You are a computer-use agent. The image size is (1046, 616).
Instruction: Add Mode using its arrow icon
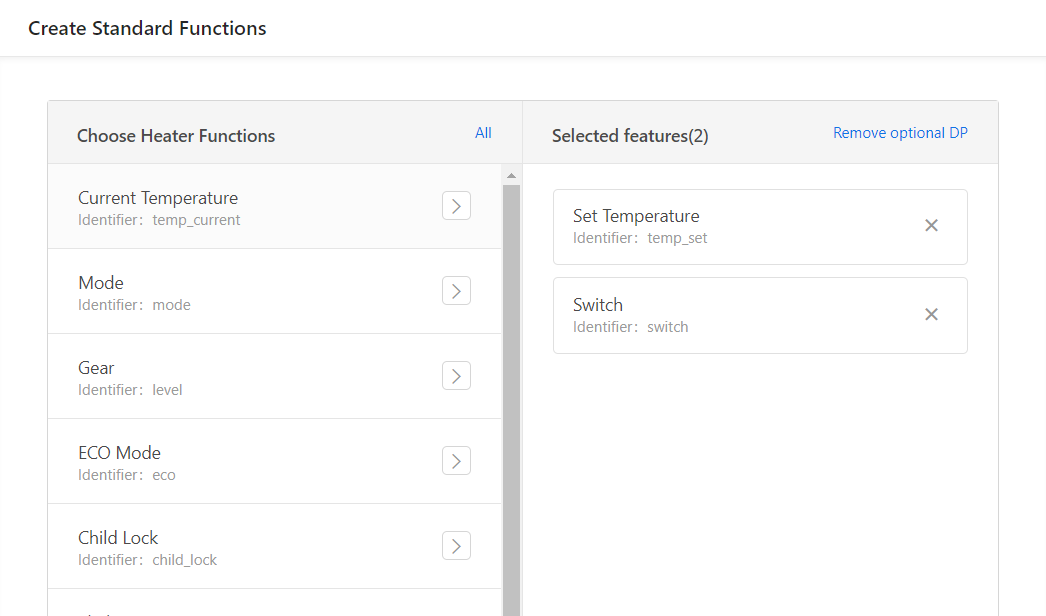(456, 291)
